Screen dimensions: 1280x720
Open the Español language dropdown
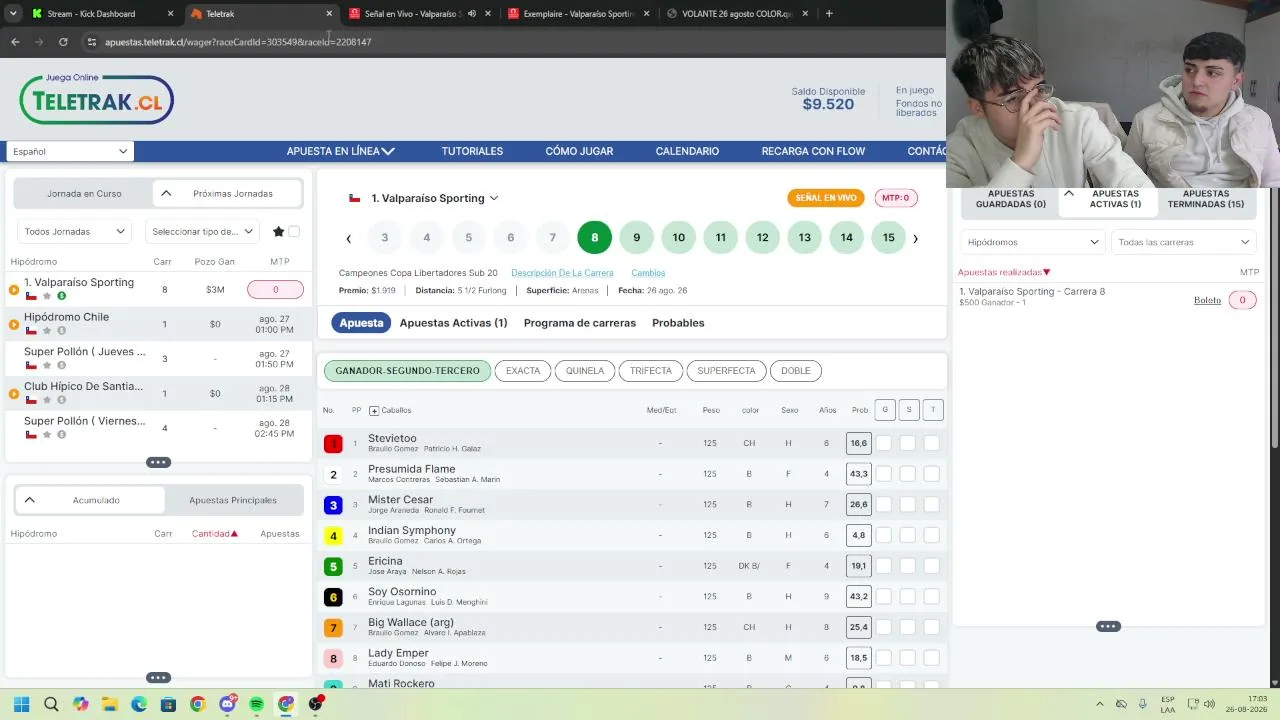pyautogui.click(x=70, y=151)
